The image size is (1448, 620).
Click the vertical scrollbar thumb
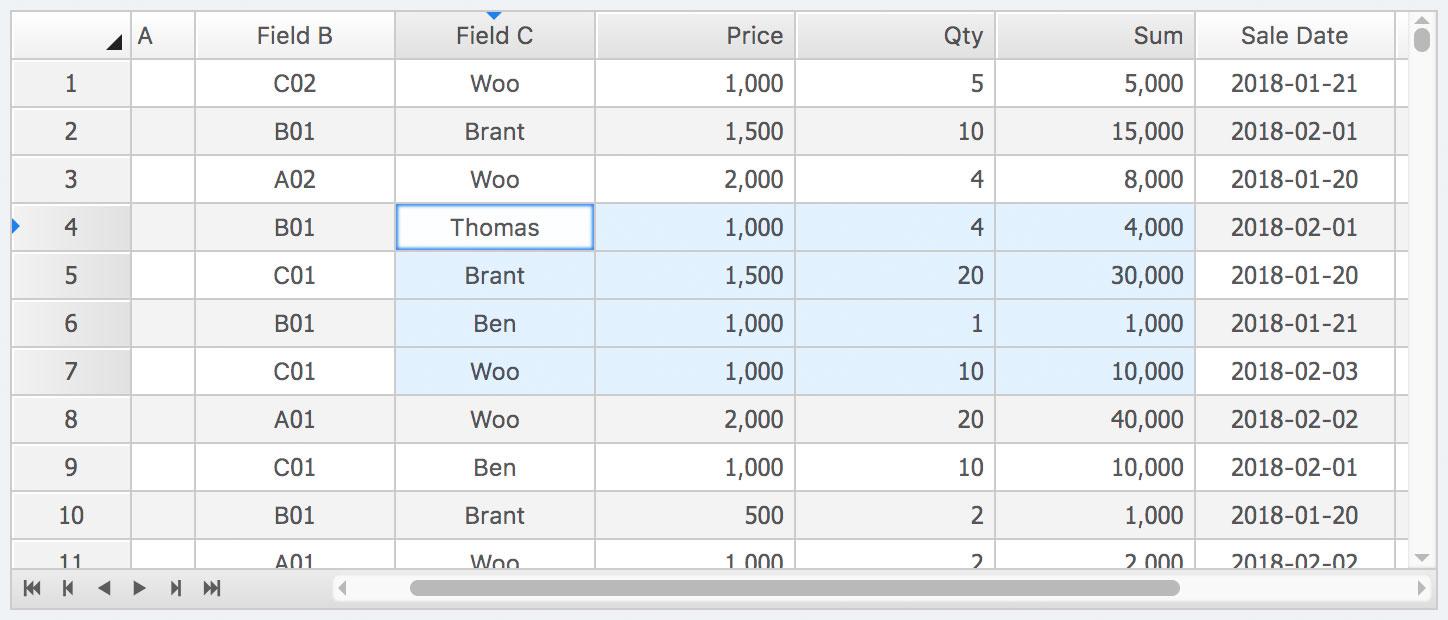coord(1422,39)
